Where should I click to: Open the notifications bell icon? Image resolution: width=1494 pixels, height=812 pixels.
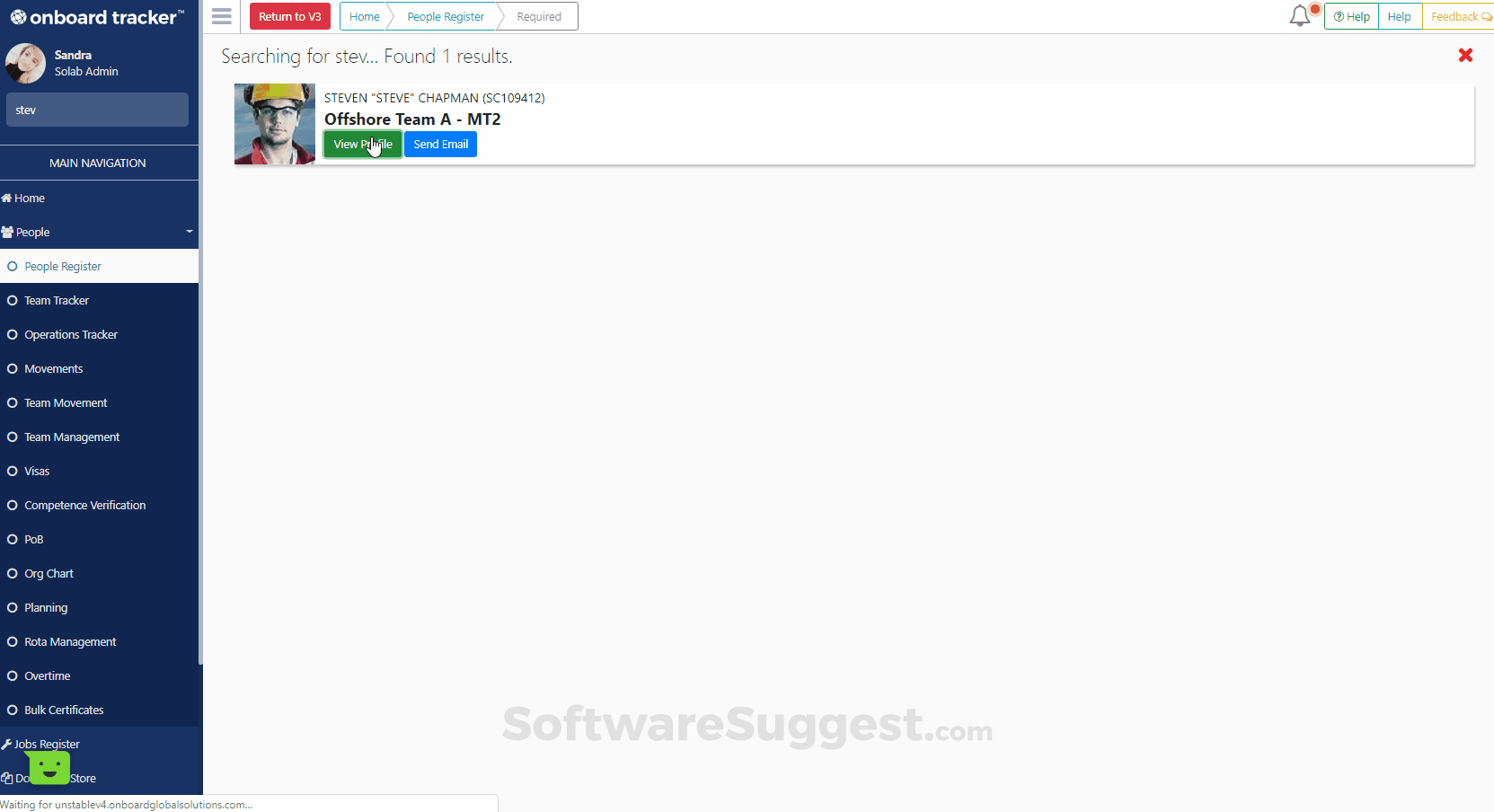1300,16
